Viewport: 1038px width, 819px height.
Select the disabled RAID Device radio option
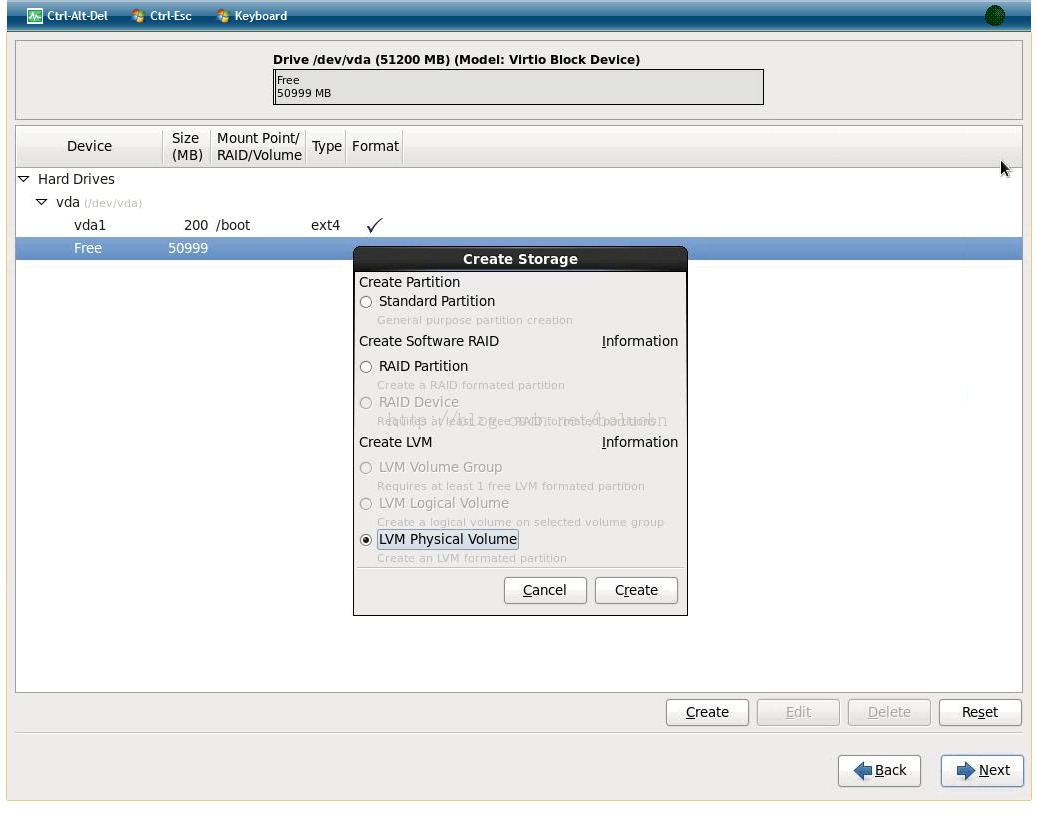pos(365,403)
